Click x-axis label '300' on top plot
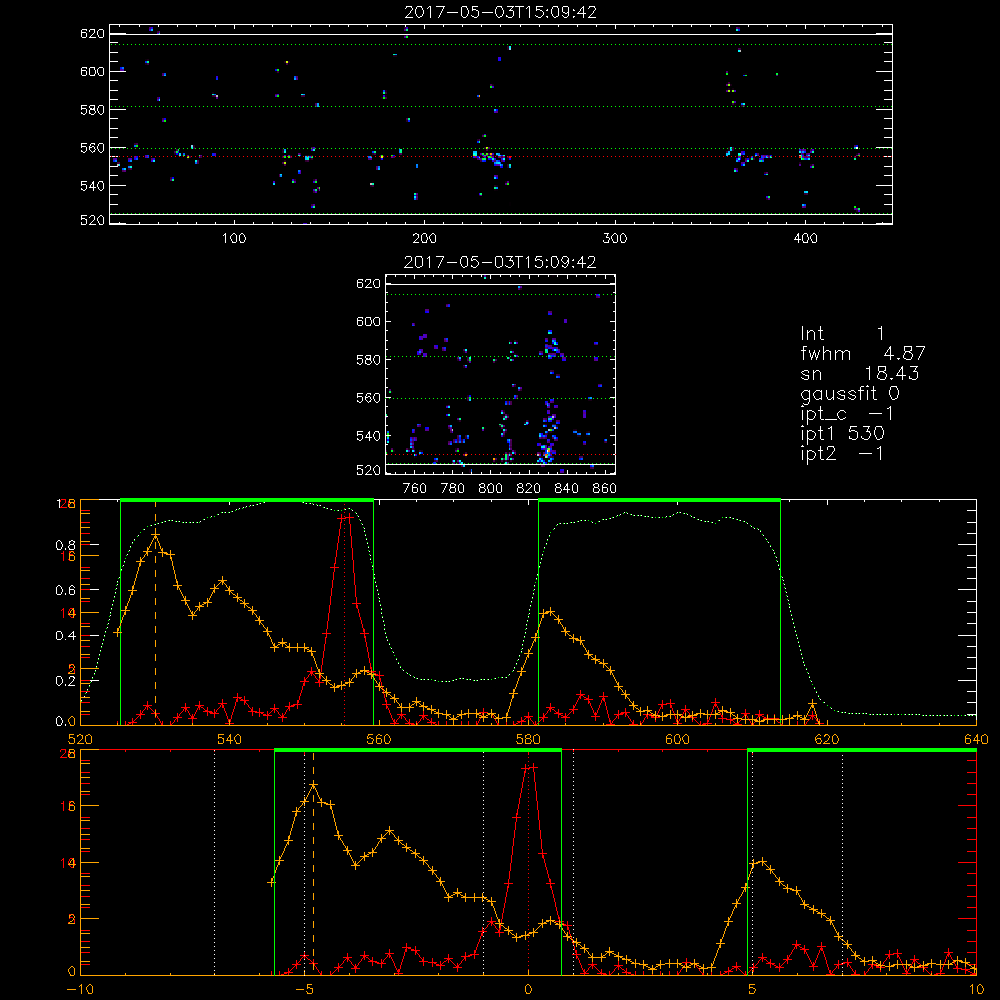 tap(615, 239)
